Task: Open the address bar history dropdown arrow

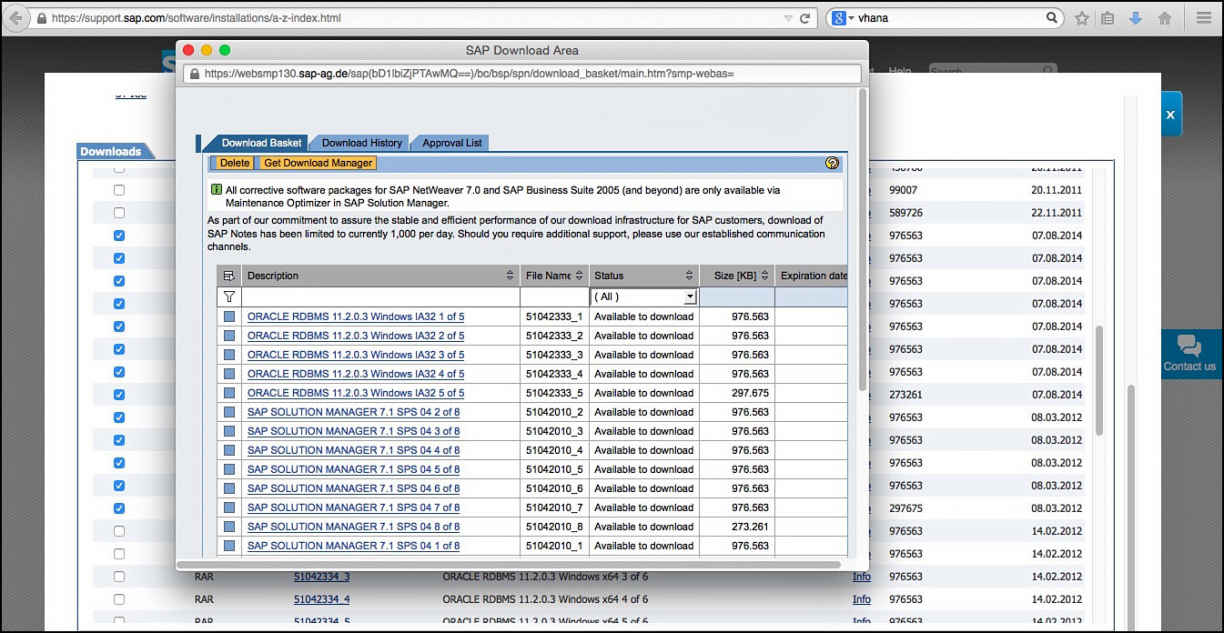Action: pyautogui.click(x=788, y=18)
